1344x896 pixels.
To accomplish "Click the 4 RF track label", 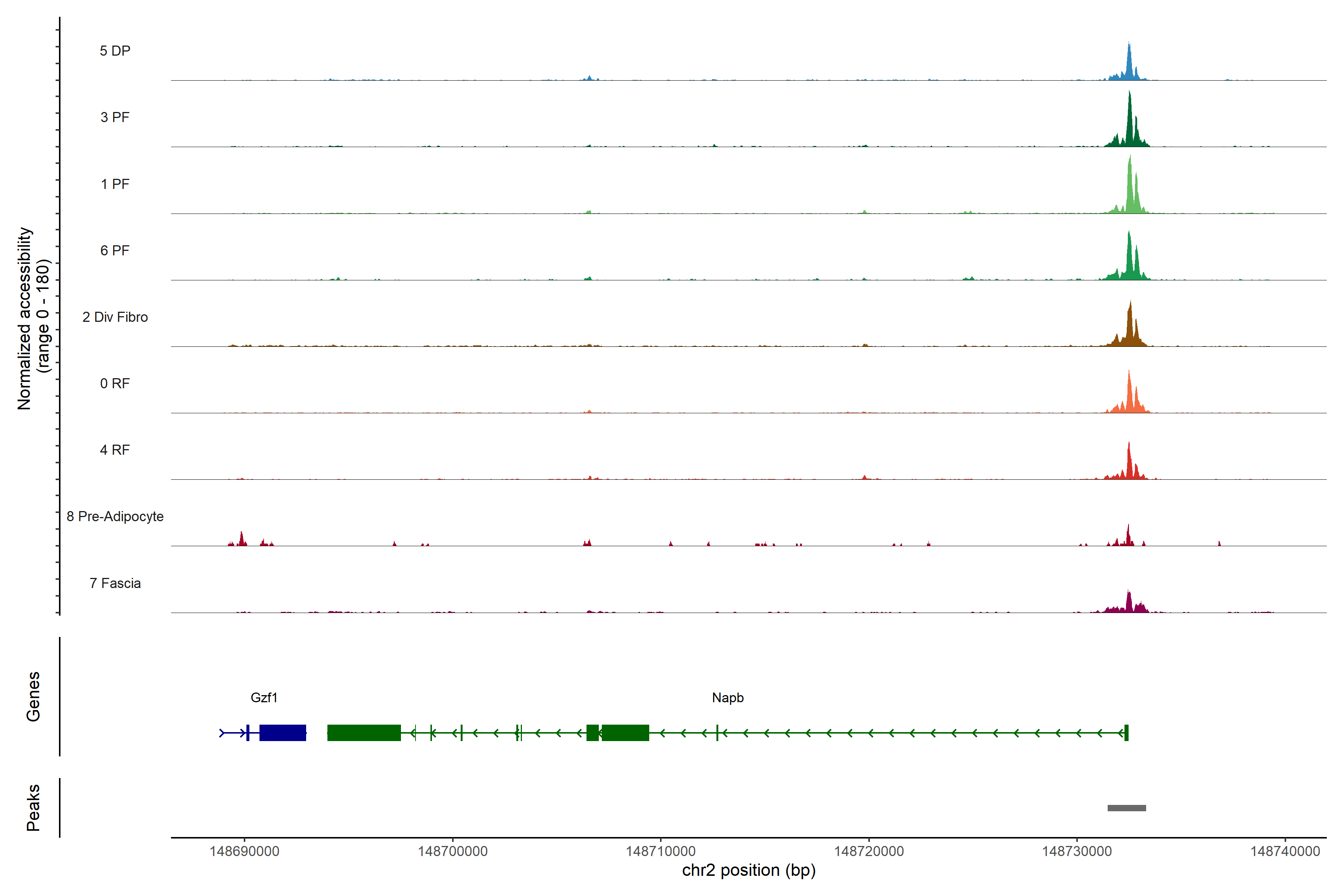I will click(x=115, y=450).
